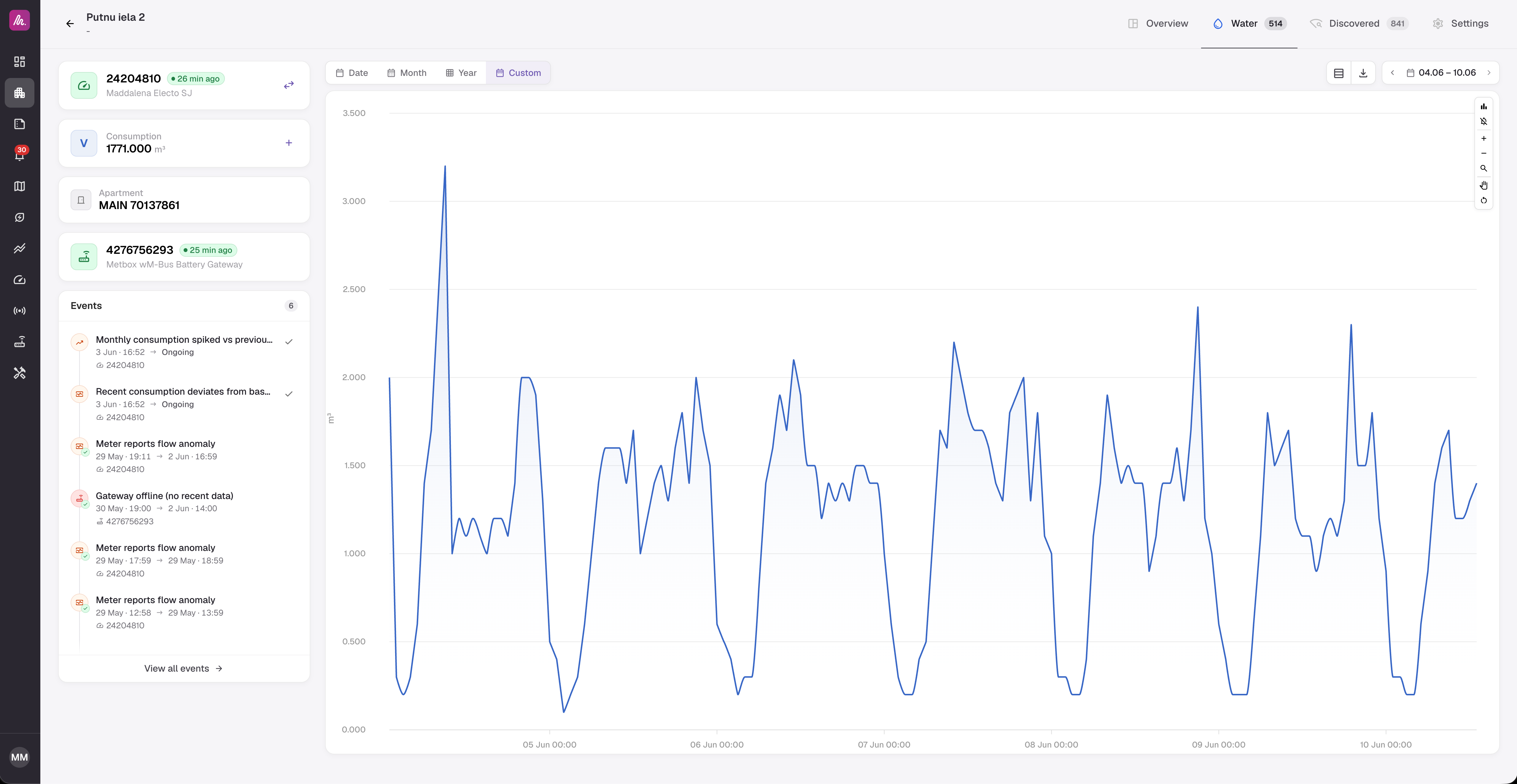
Task: Select the Month period tab
Action: tap(406, 73)
